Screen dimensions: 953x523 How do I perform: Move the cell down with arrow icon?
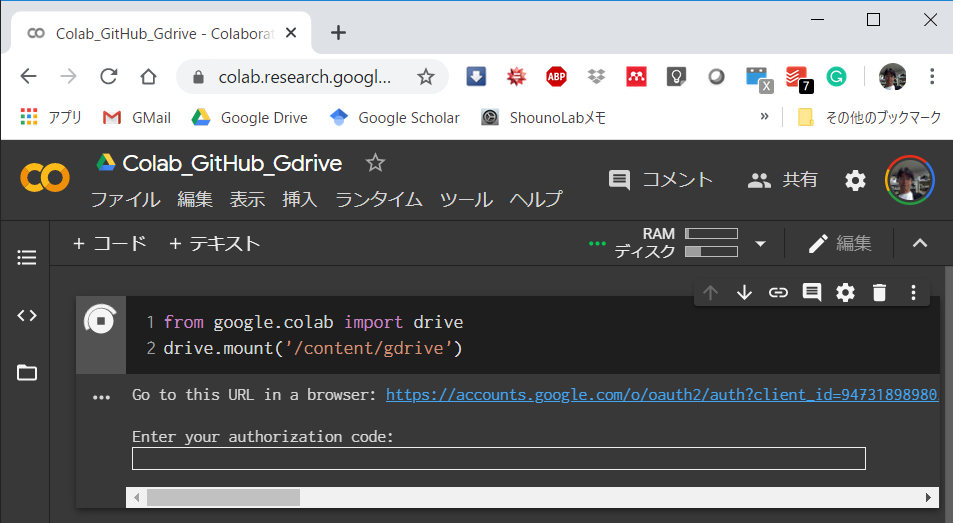(744, 293)
